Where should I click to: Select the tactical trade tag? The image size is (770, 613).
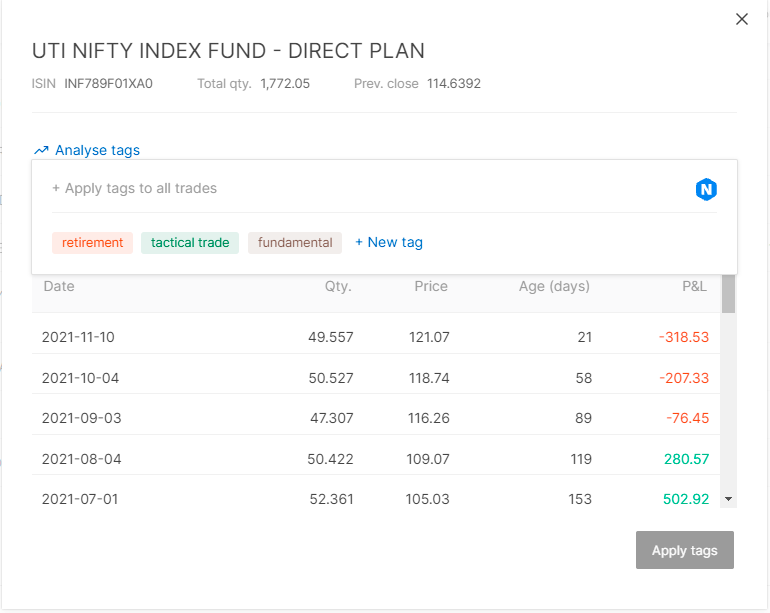click(x=190, y=243)
